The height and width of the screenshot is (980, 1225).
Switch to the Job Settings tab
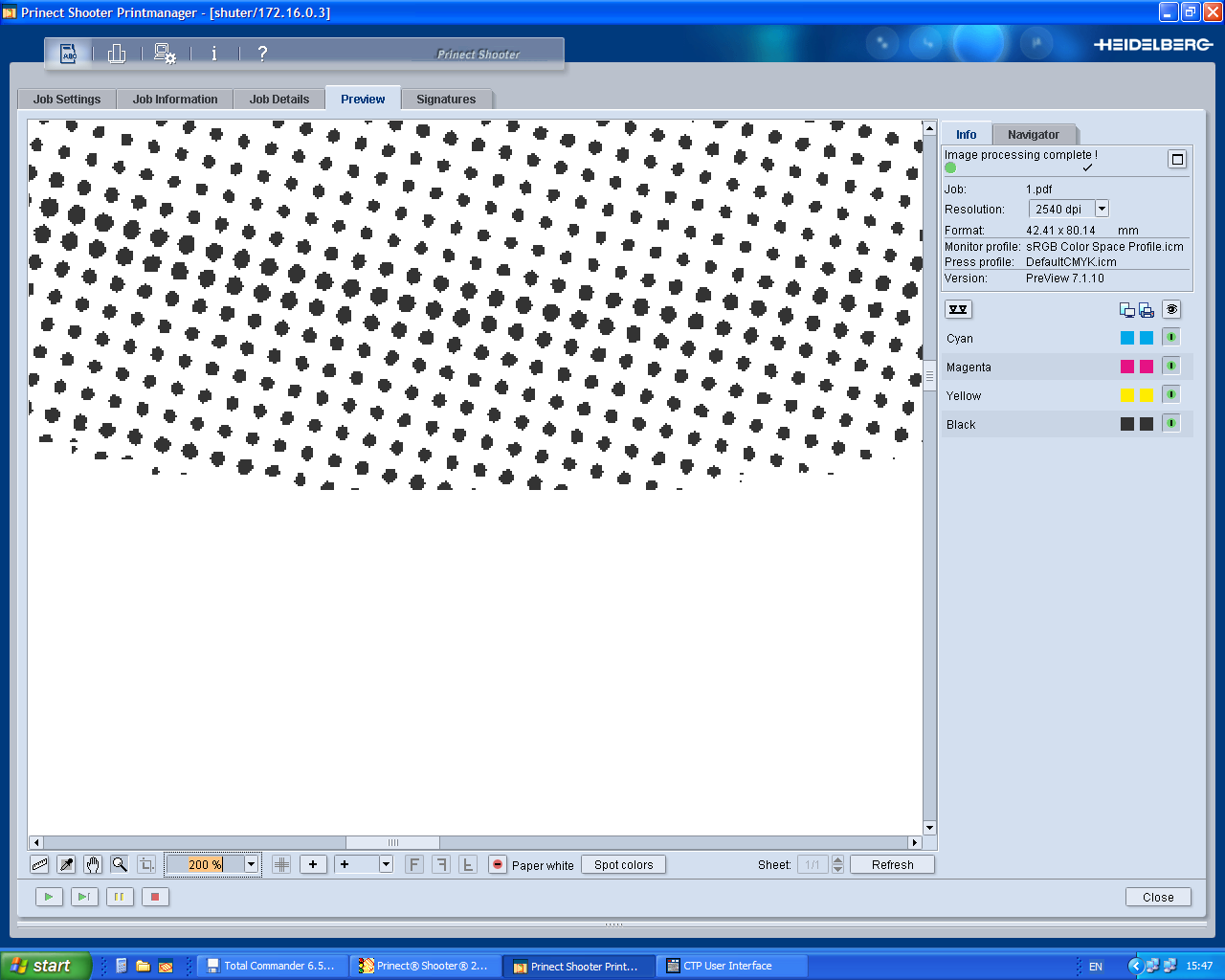(67, 100)
